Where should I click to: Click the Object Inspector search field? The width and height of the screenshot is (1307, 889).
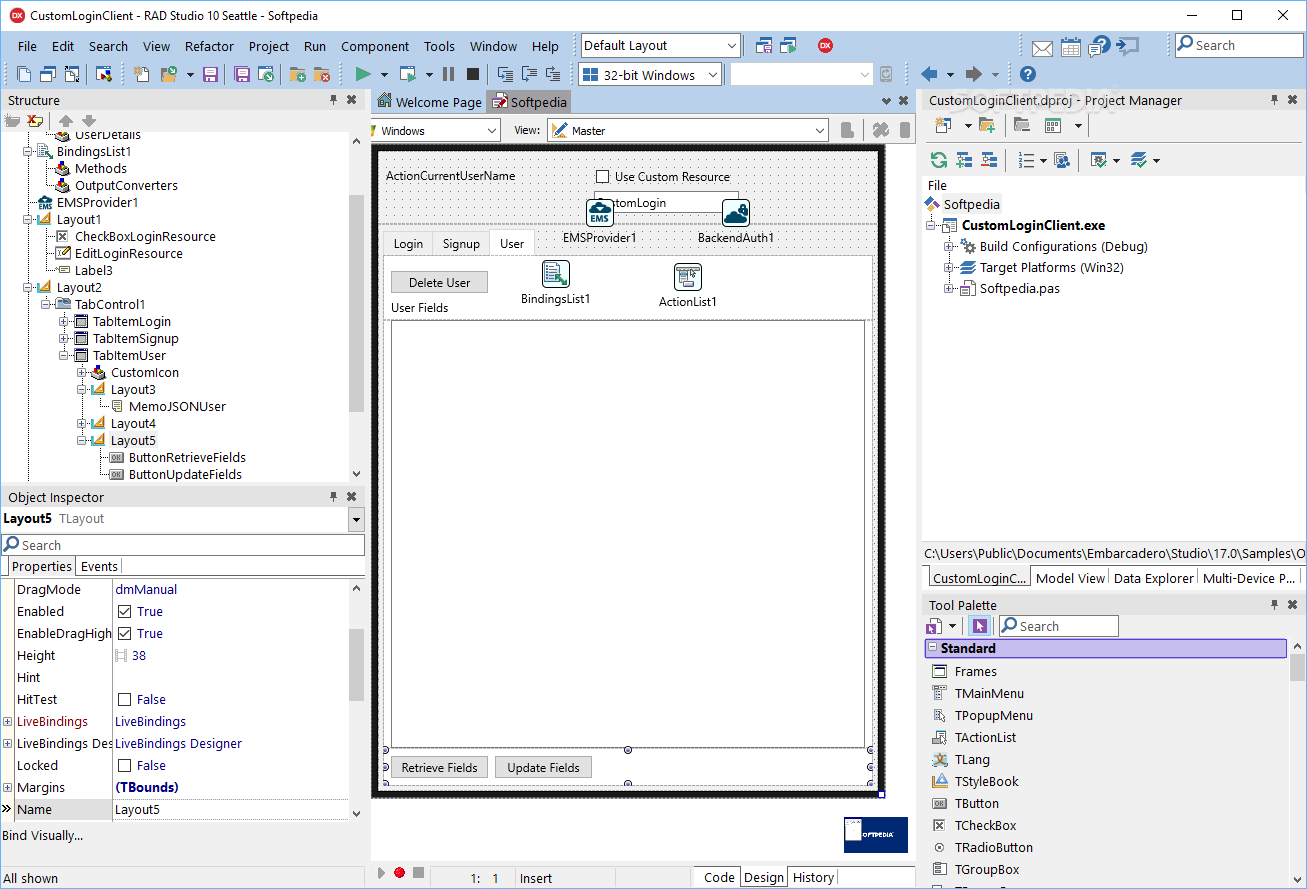coord(183,545)
